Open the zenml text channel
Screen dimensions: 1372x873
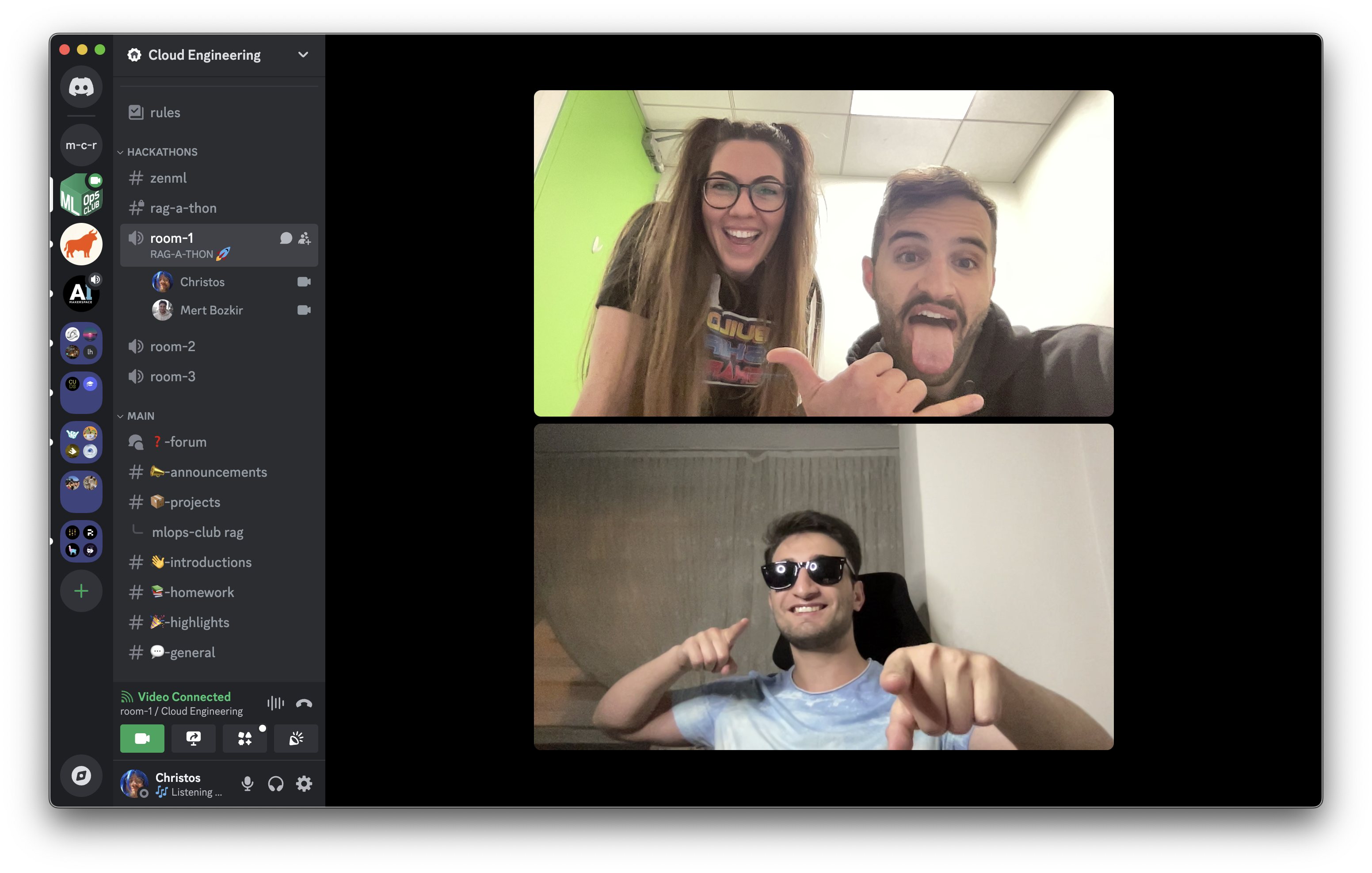click(168, 178)
